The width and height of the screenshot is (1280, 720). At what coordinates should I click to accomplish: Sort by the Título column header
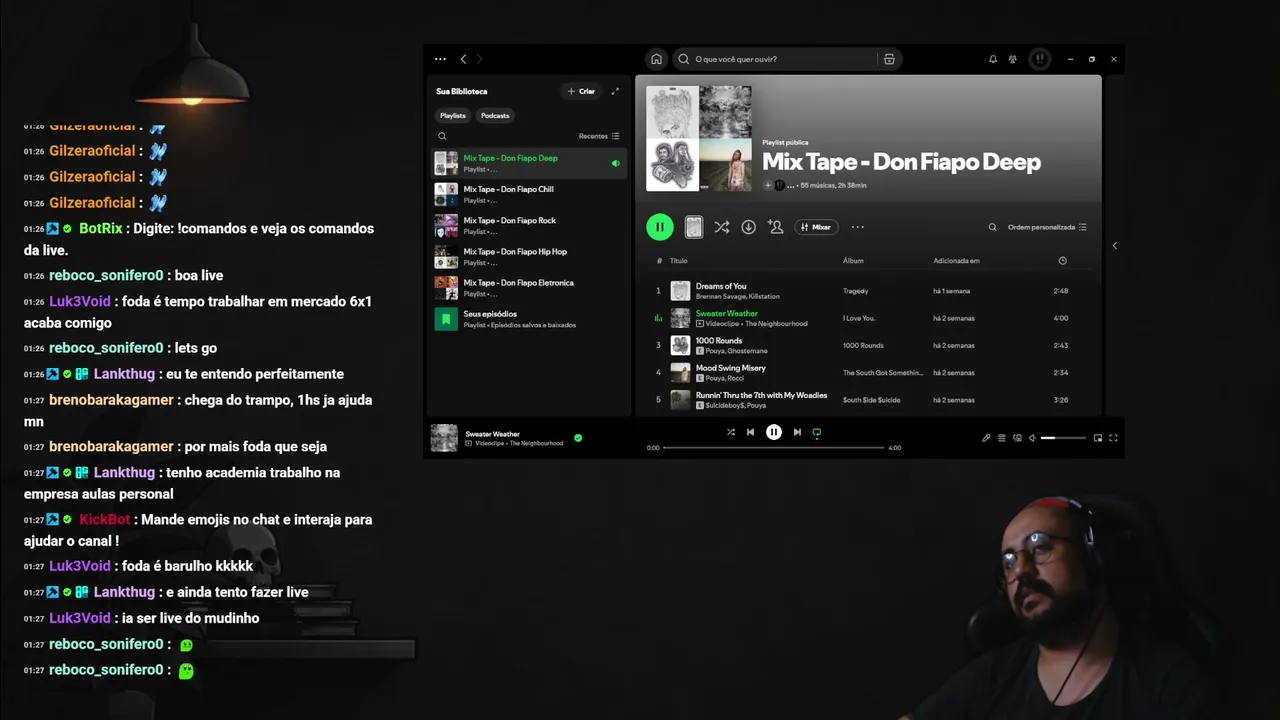click(x=678, y=261)
